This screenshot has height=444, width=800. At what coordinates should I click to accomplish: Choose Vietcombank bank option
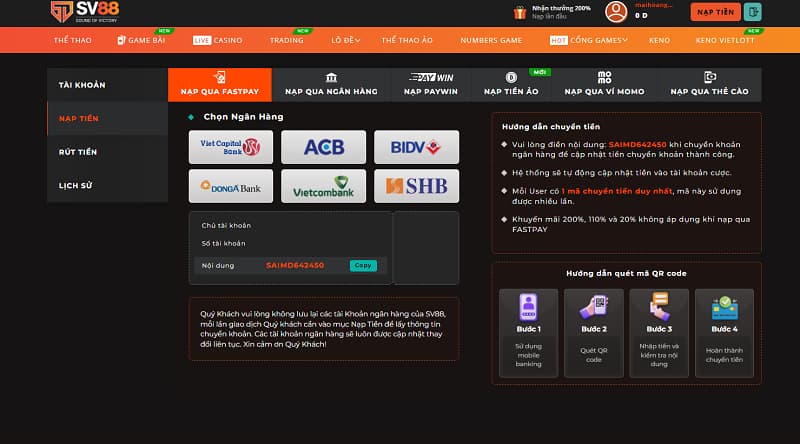pyautogui.click(x=323, y=186)
